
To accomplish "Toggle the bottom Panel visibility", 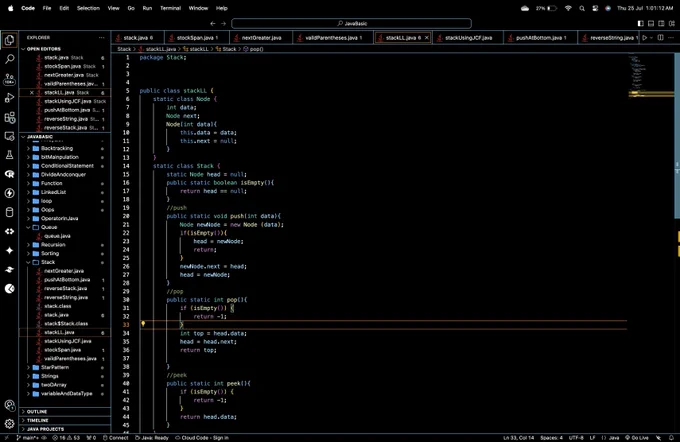I will point(651,23).
